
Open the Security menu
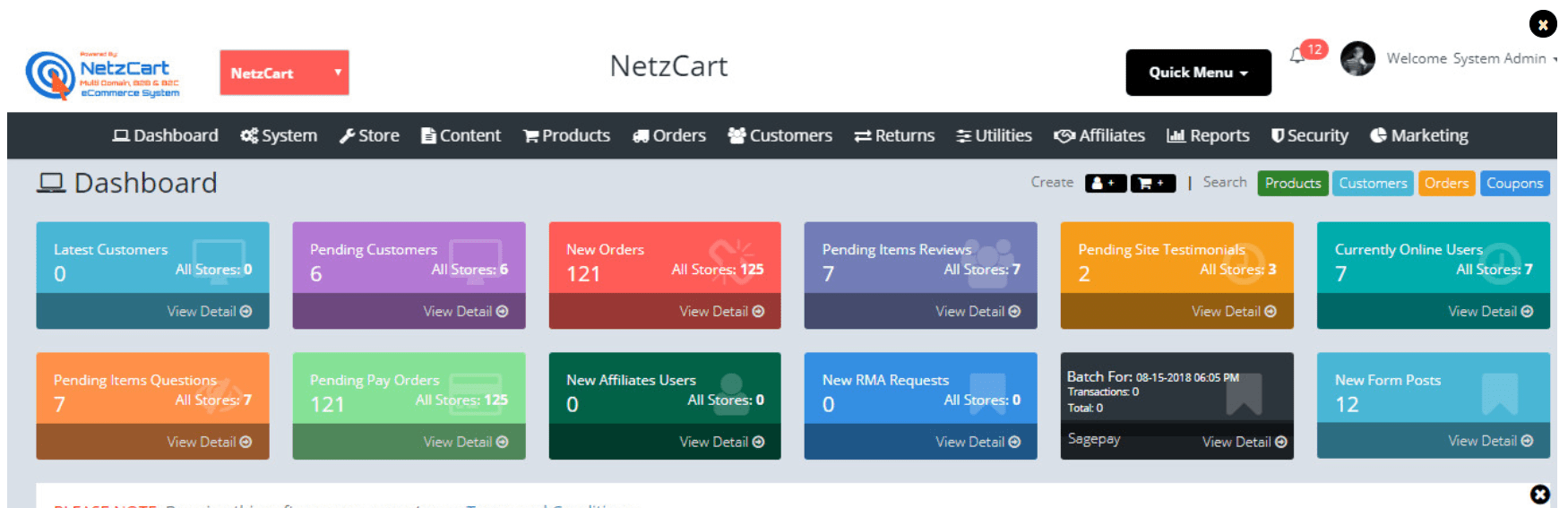click(x=1309, y=136)
